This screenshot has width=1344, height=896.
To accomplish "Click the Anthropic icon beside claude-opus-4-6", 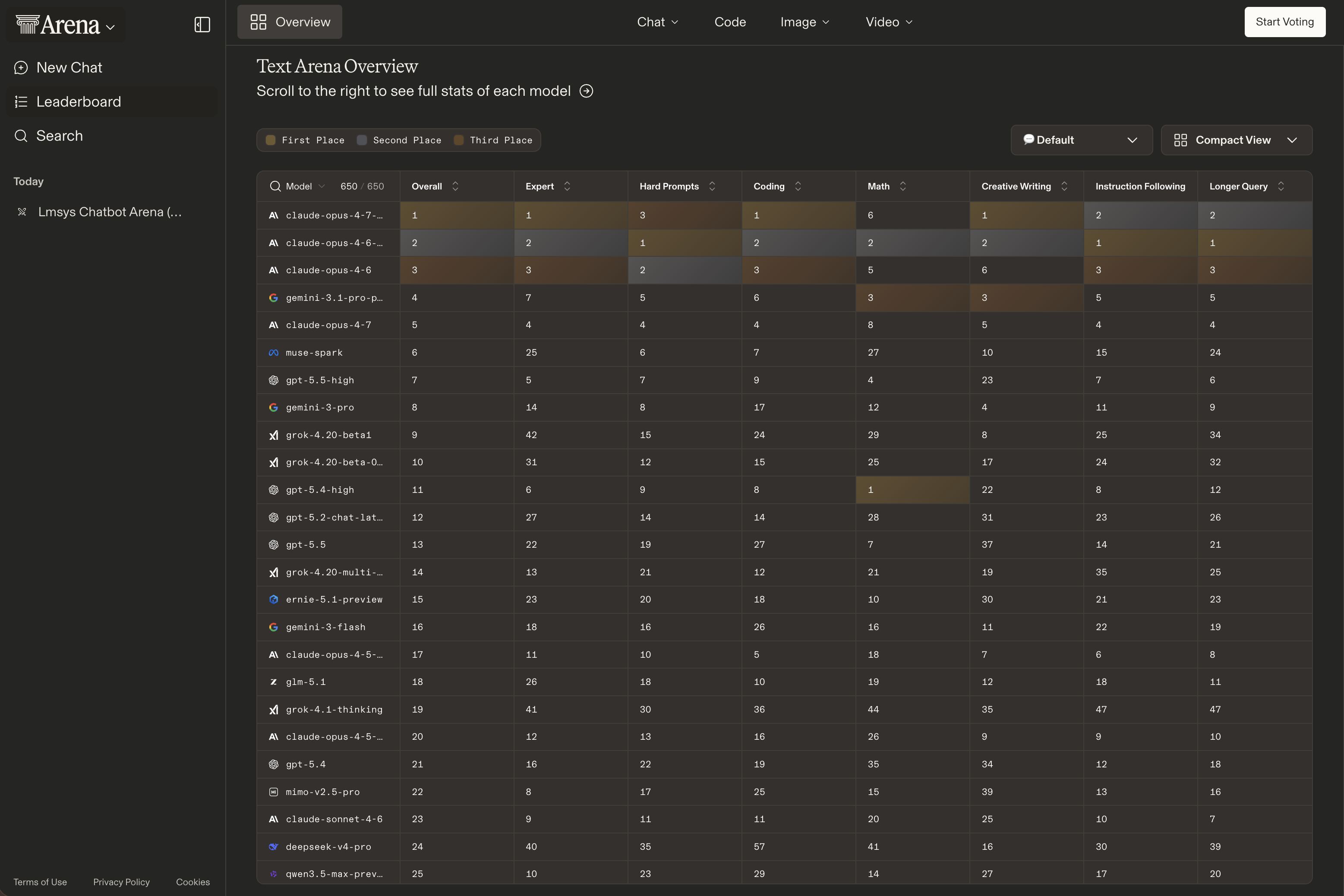I will click(274, 270).
